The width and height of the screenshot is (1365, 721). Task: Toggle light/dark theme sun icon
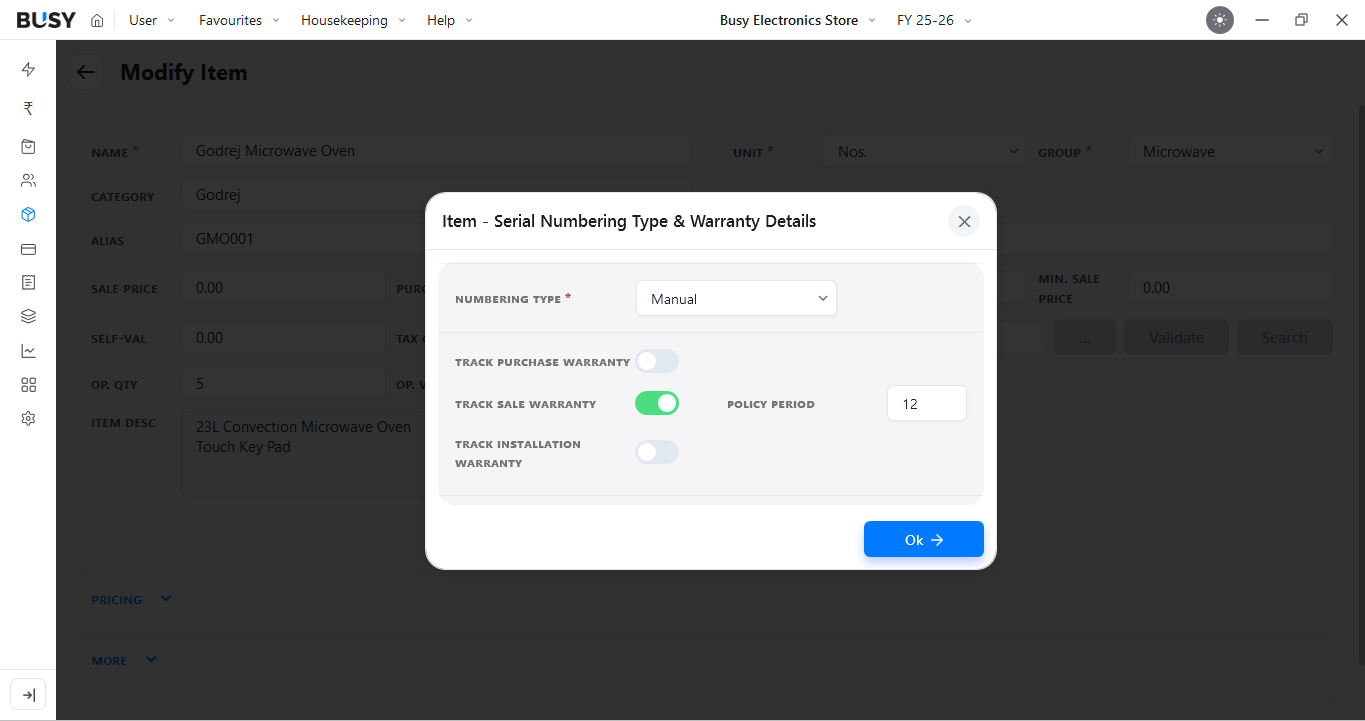(1220, 20)
